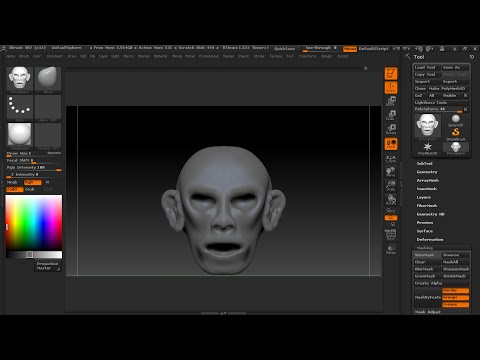Toggle the orange Menus button
Image resolution: width=480 pixels, height=360 pixels.
[350, 49]
